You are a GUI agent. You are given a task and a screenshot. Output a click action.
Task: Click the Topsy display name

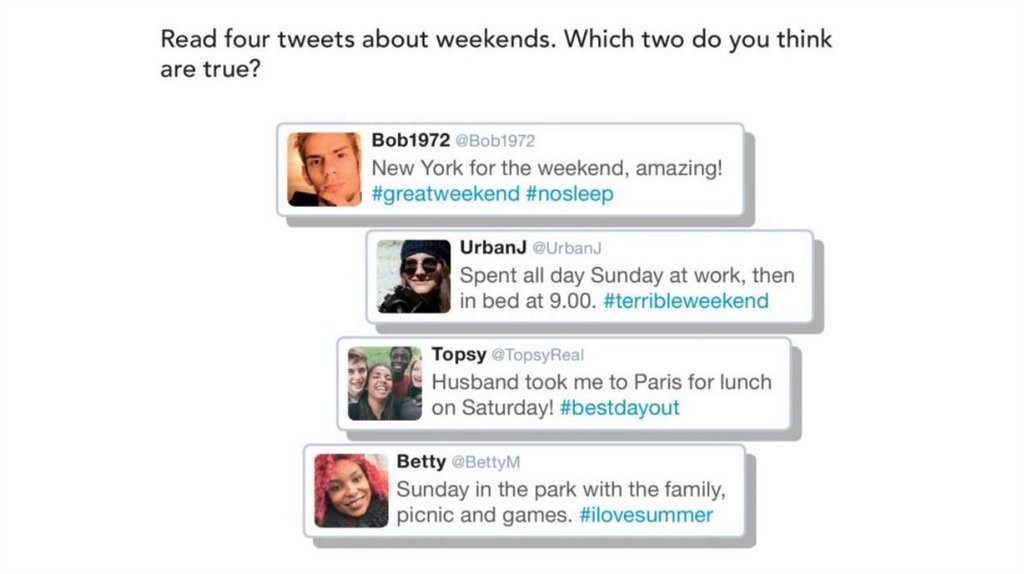coord(458,354)
